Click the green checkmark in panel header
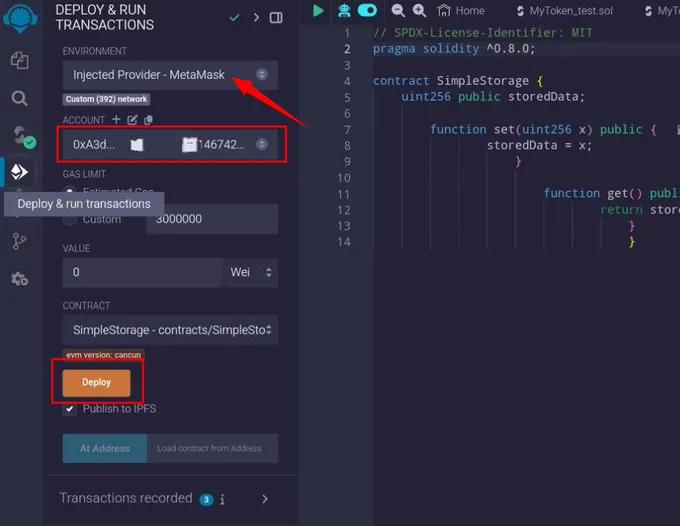Viewport: 680px width, 526px height. (234, 18)
